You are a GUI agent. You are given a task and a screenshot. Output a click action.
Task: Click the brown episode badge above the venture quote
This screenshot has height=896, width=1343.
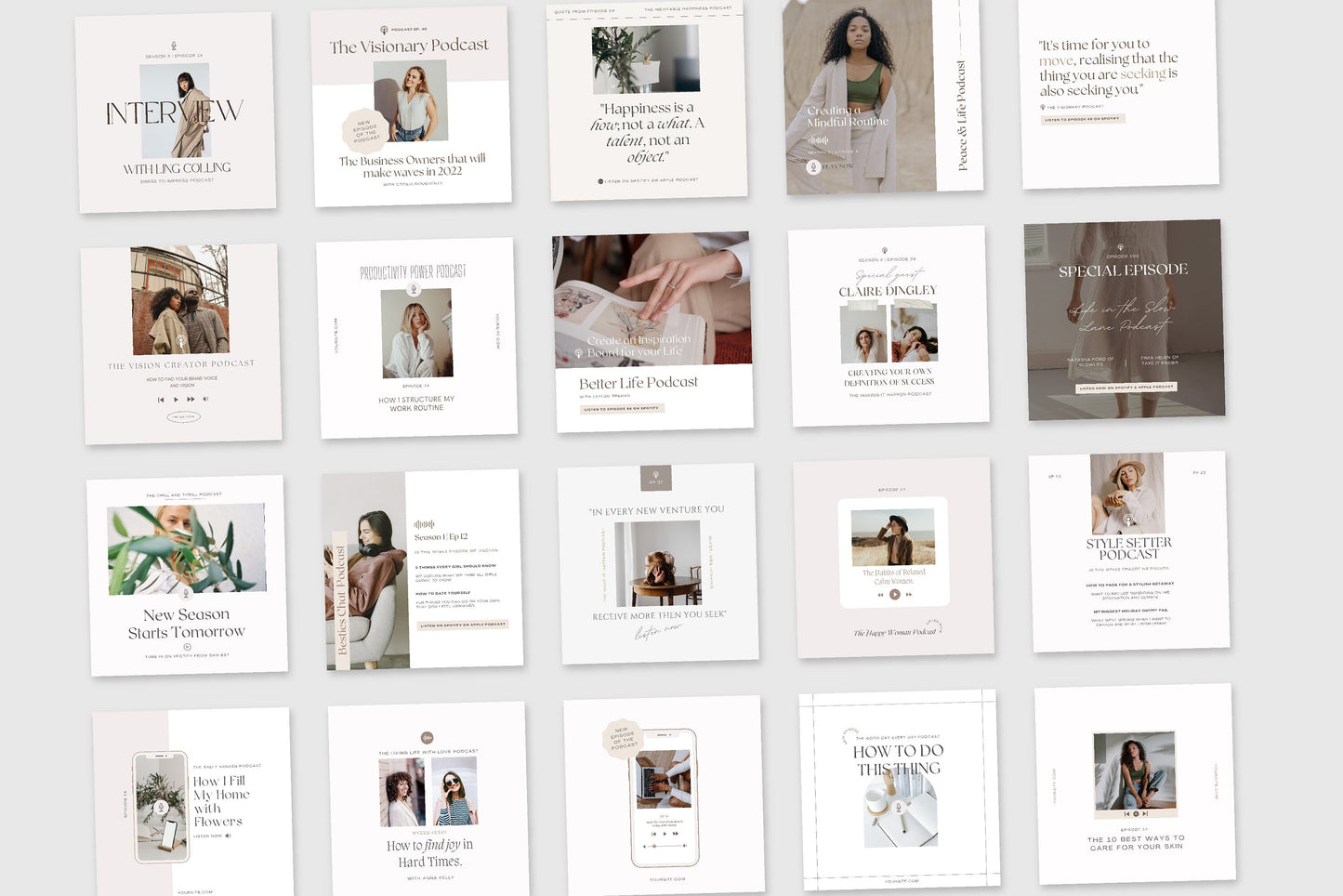pos(655,479)
